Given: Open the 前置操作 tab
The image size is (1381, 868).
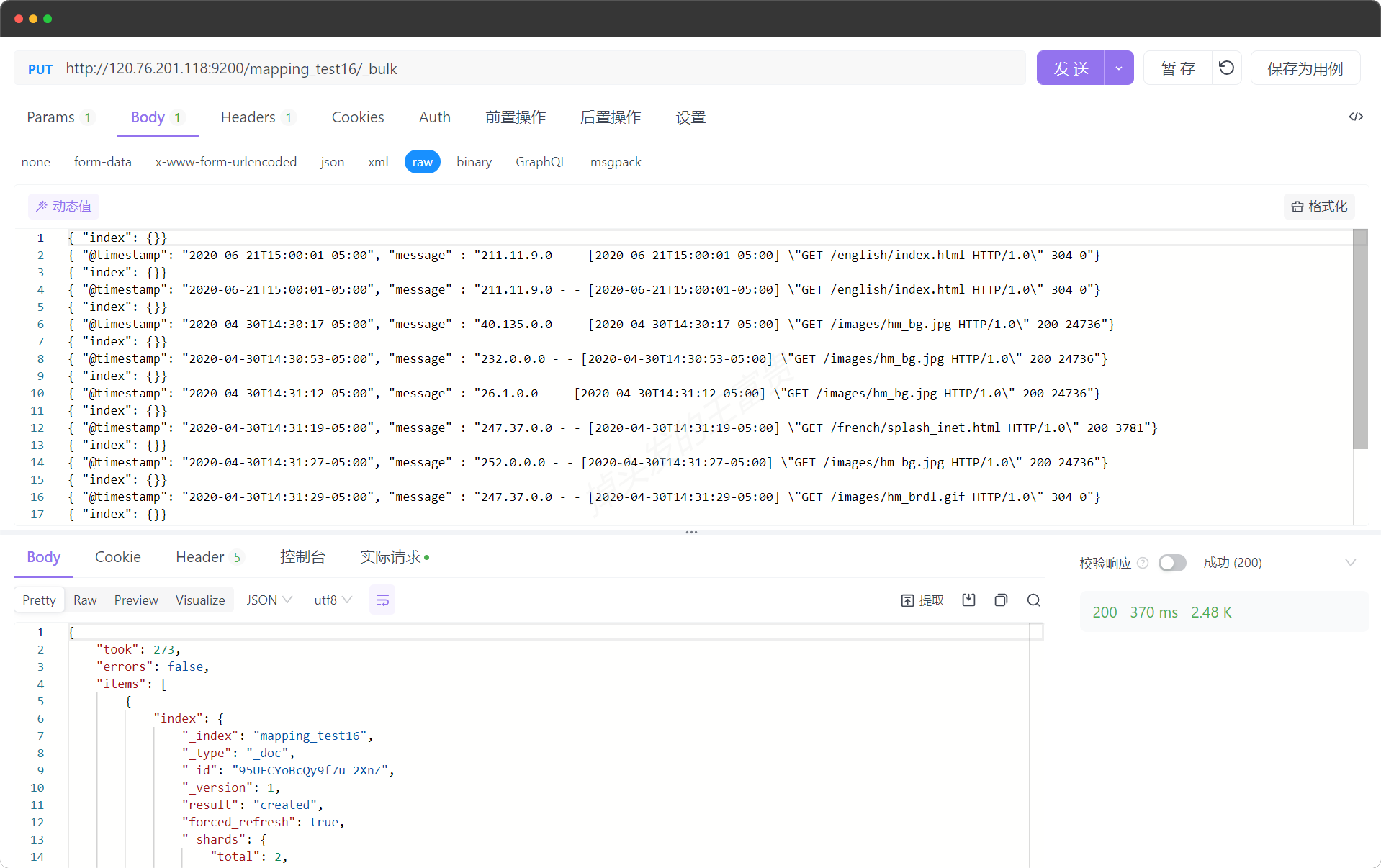Looking at the screenshot, I should pyautogui.click(x=516, y=117).
